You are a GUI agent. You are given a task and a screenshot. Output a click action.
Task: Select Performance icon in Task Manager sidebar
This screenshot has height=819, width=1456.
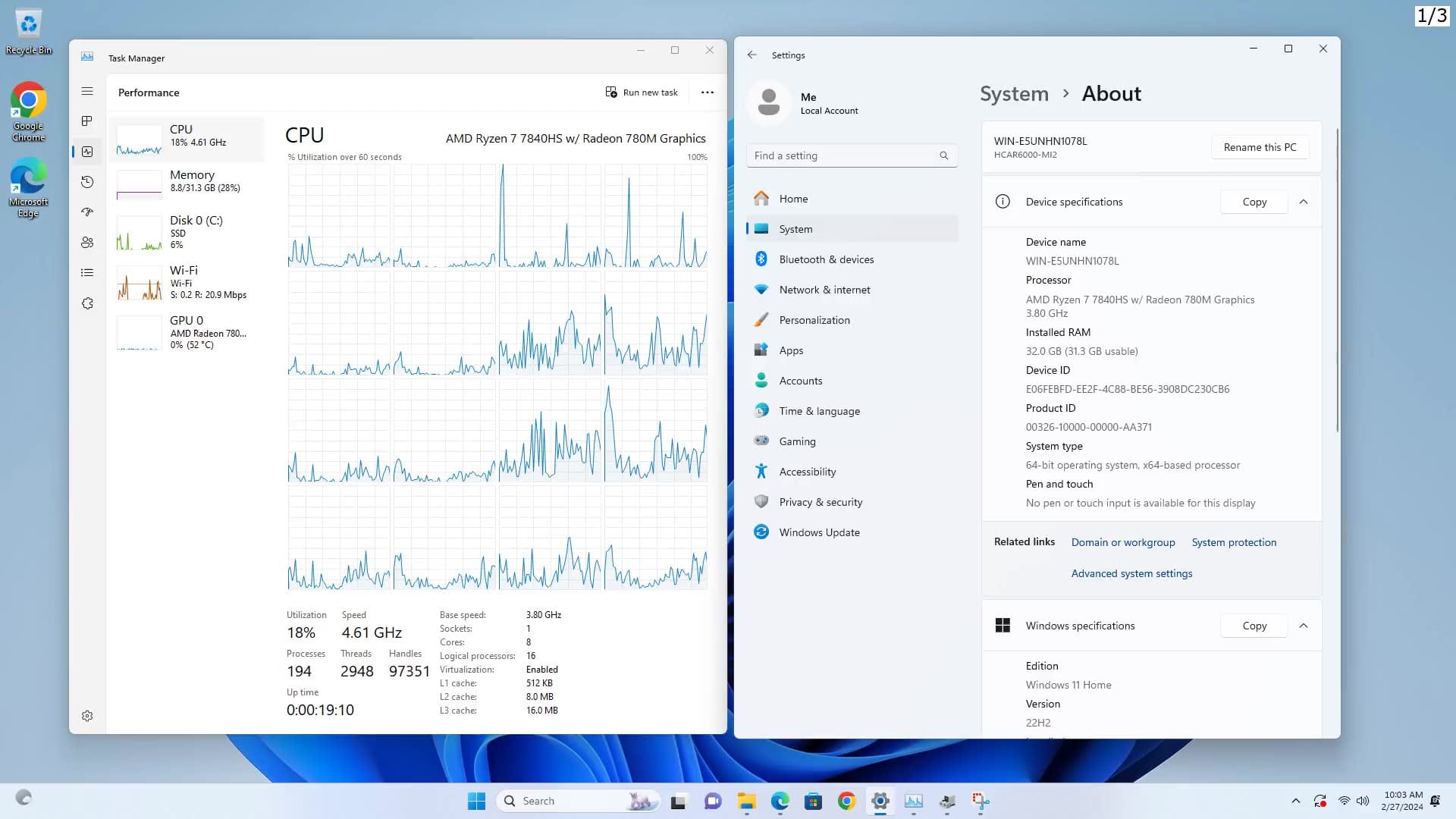click(x=87, y=152)
